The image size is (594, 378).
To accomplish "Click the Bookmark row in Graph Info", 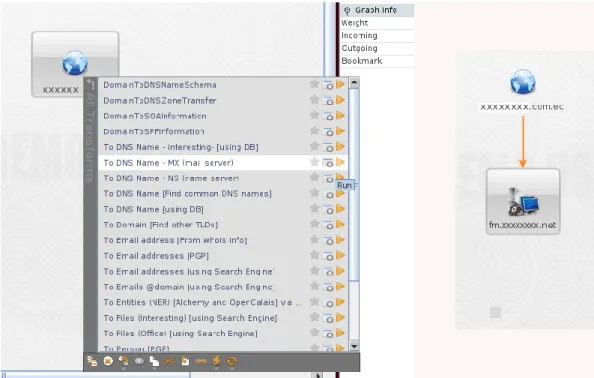I will pos(377,61).
